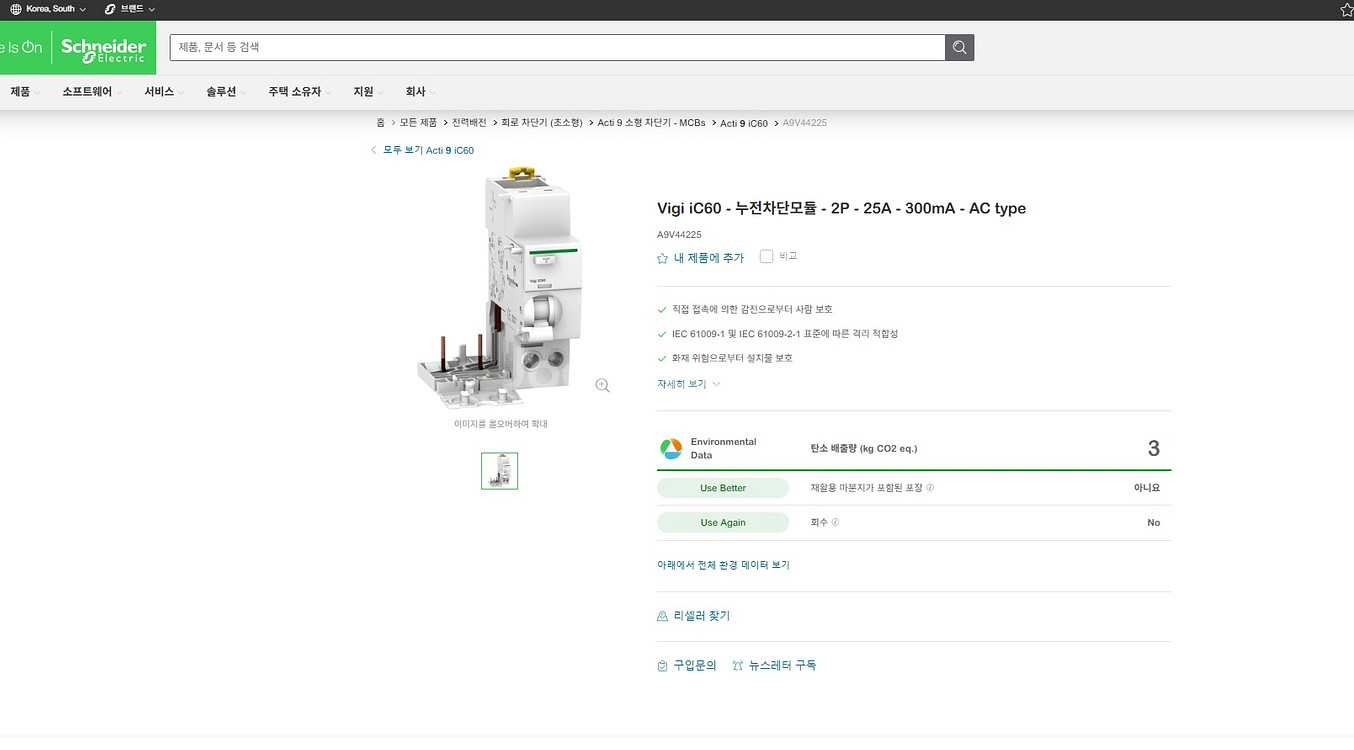Open Acti 9 소형 차단기 - MCBs breadcrumb
The width and height of the screenshot is (1354, 750).
click(651, 123)
